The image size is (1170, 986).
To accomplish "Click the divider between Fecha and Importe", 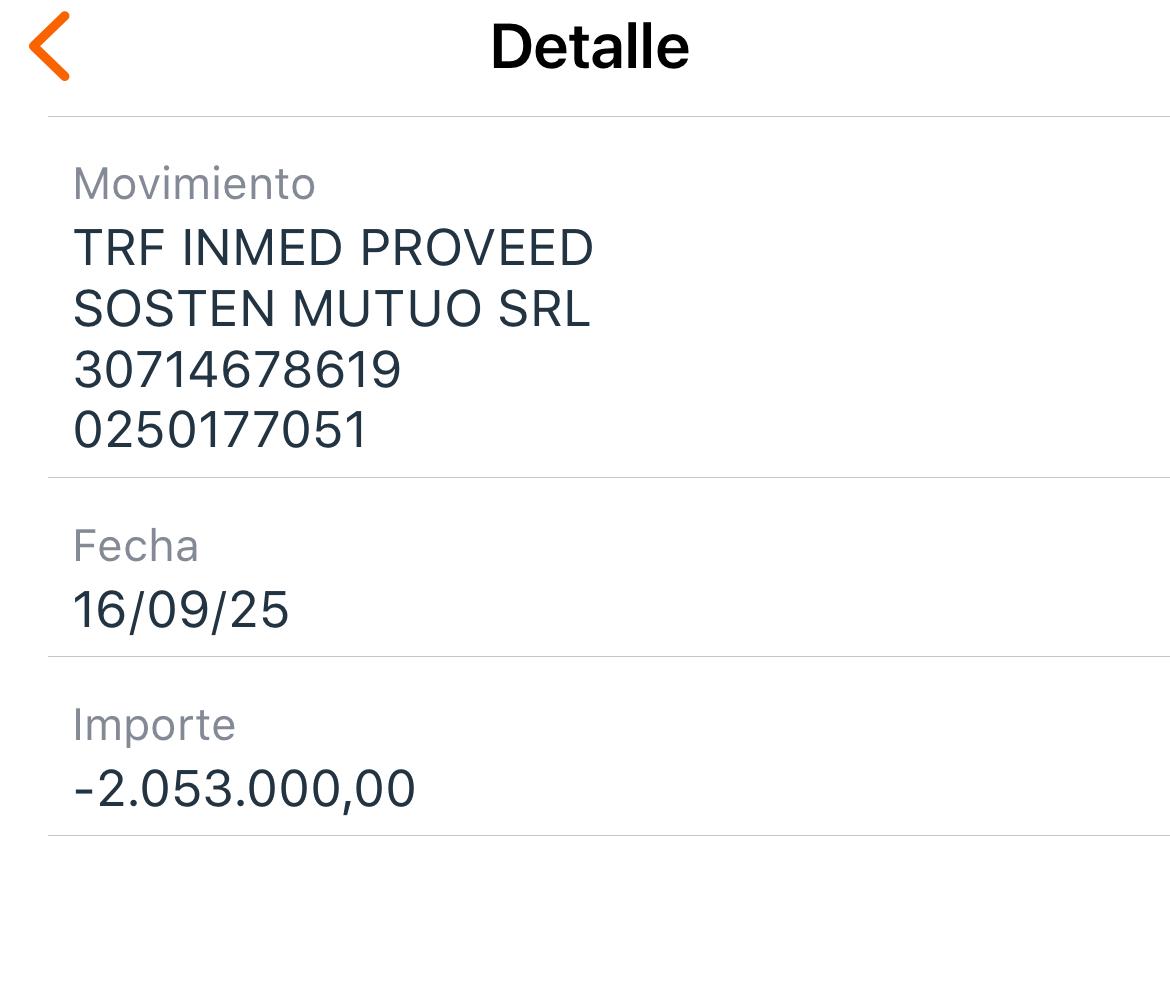I will [608, 656].
